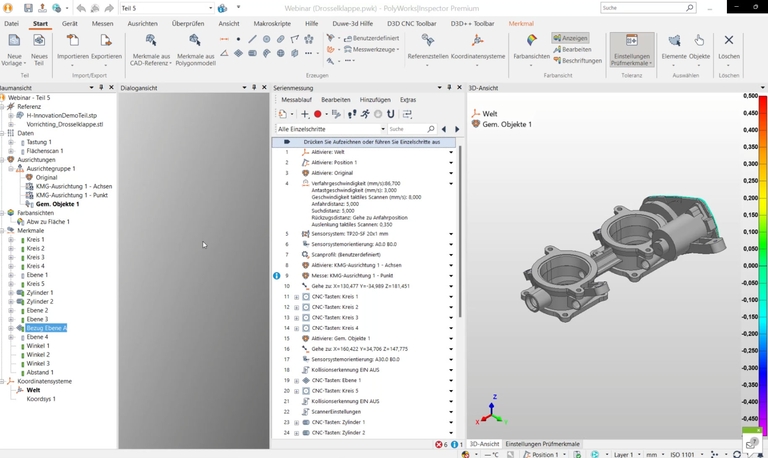Open Merkmale aus Polygonmodell
768x458 pixels.
[x=195, y=50]
